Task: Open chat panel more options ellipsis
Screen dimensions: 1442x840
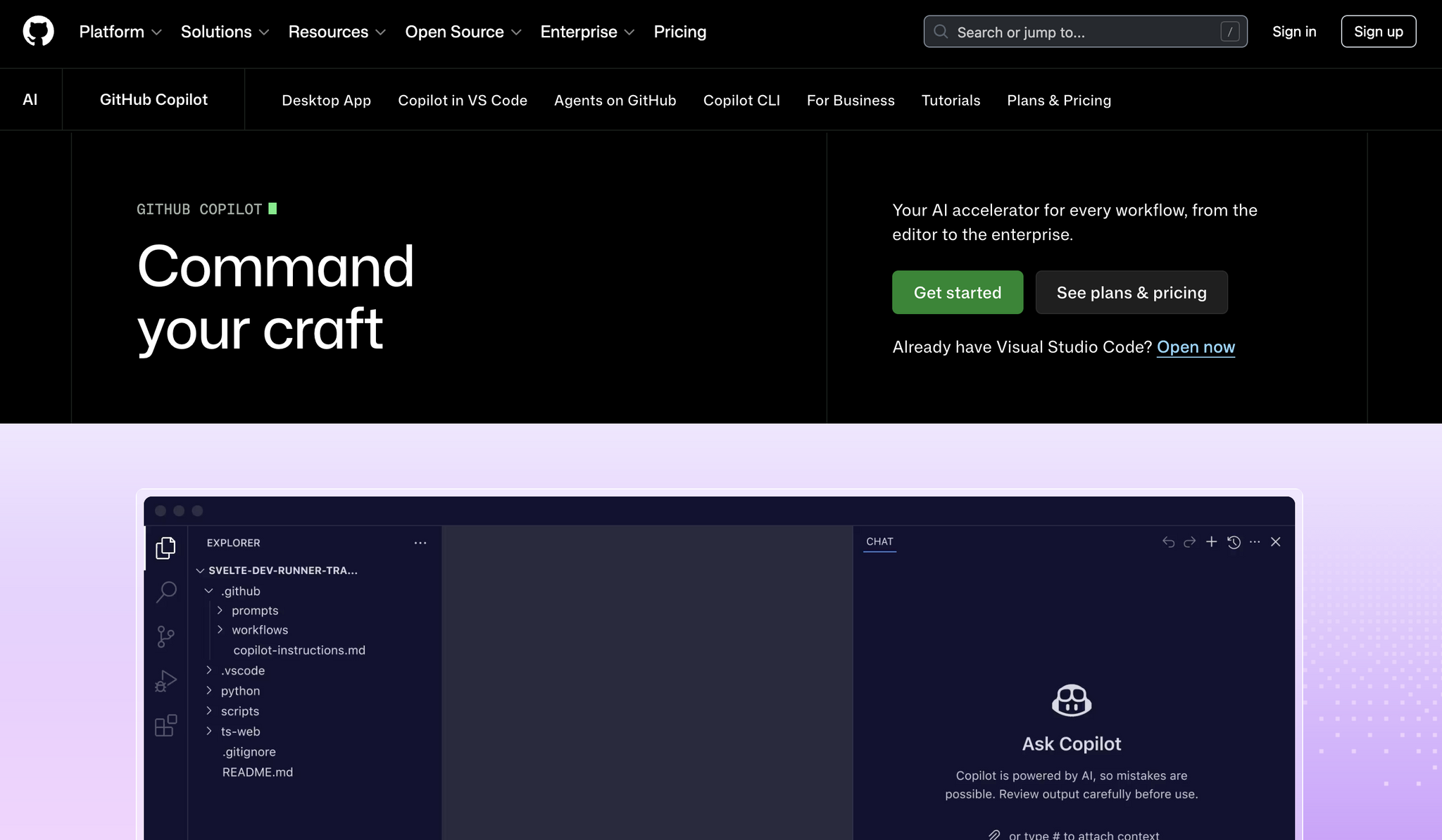Action: point(1255,541)
